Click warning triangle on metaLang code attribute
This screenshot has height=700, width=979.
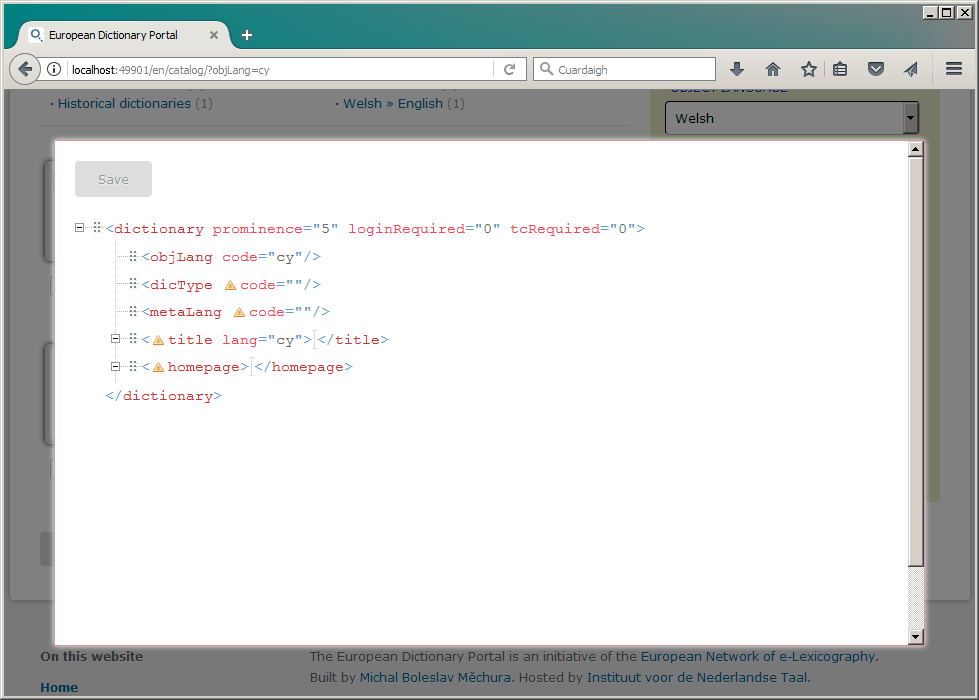[x=239, y=312]
